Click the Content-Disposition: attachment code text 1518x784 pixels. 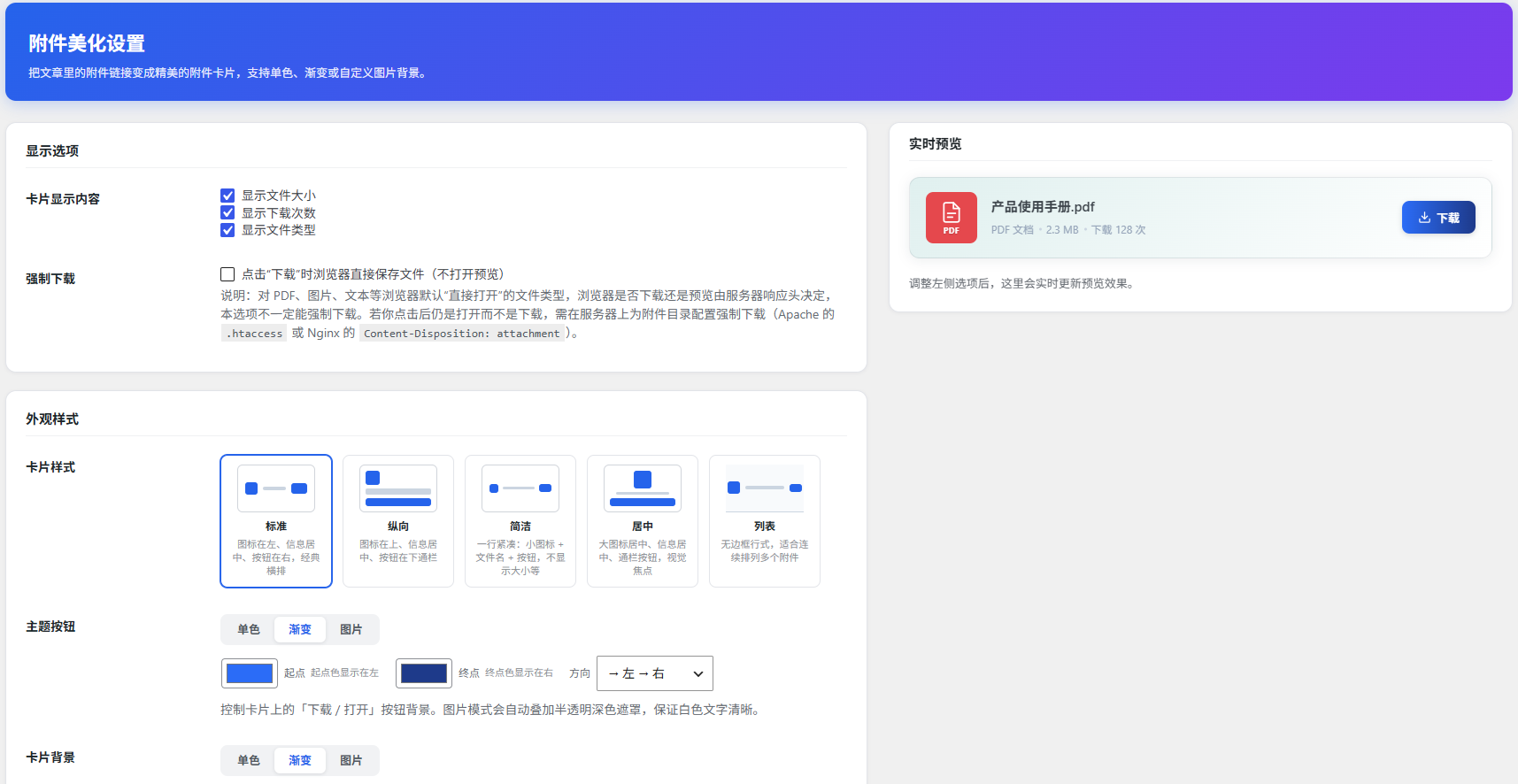[462, 334]
